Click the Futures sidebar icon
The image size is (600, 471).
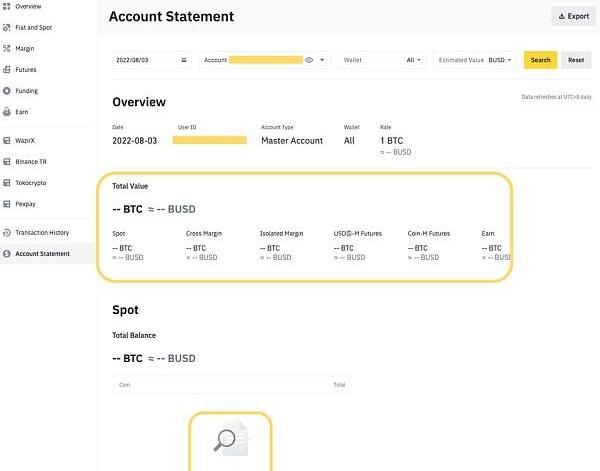[x=7, y=70]
